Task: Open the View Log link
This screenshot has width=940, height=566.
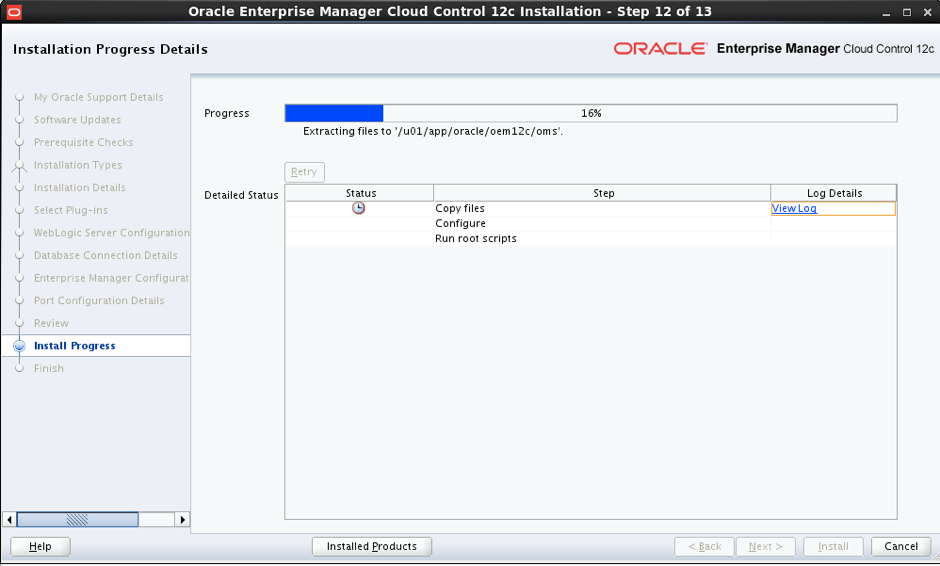Action: point(794,208)
